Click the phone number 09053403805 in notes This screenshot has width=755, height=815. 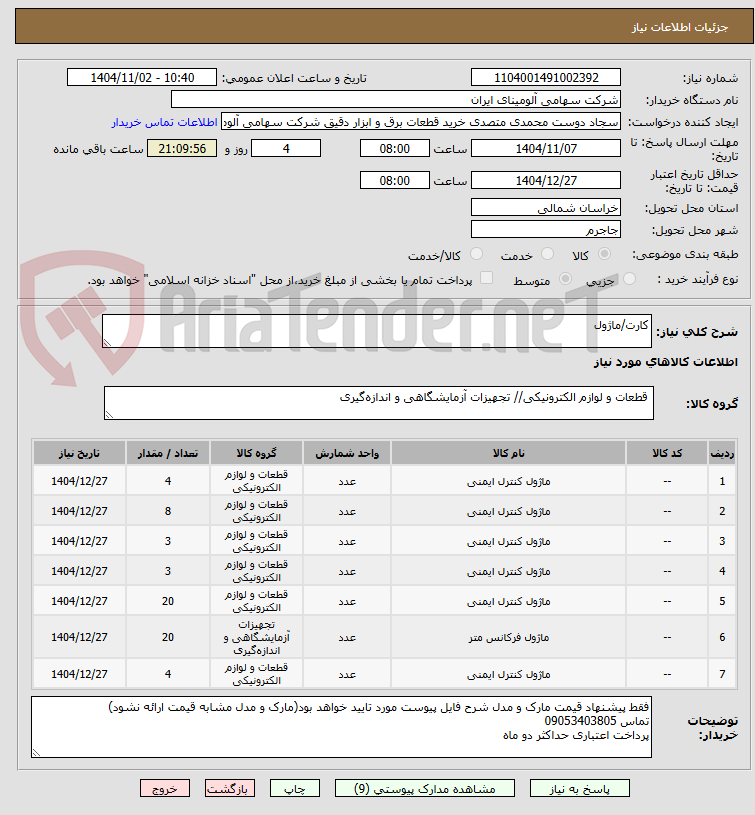[x=580, y=721]
